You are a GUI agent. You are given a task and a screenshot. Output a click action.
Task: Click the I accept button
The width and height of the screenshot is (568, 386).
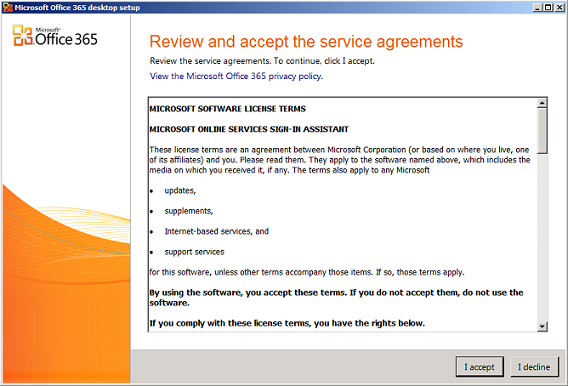point(480,367)
